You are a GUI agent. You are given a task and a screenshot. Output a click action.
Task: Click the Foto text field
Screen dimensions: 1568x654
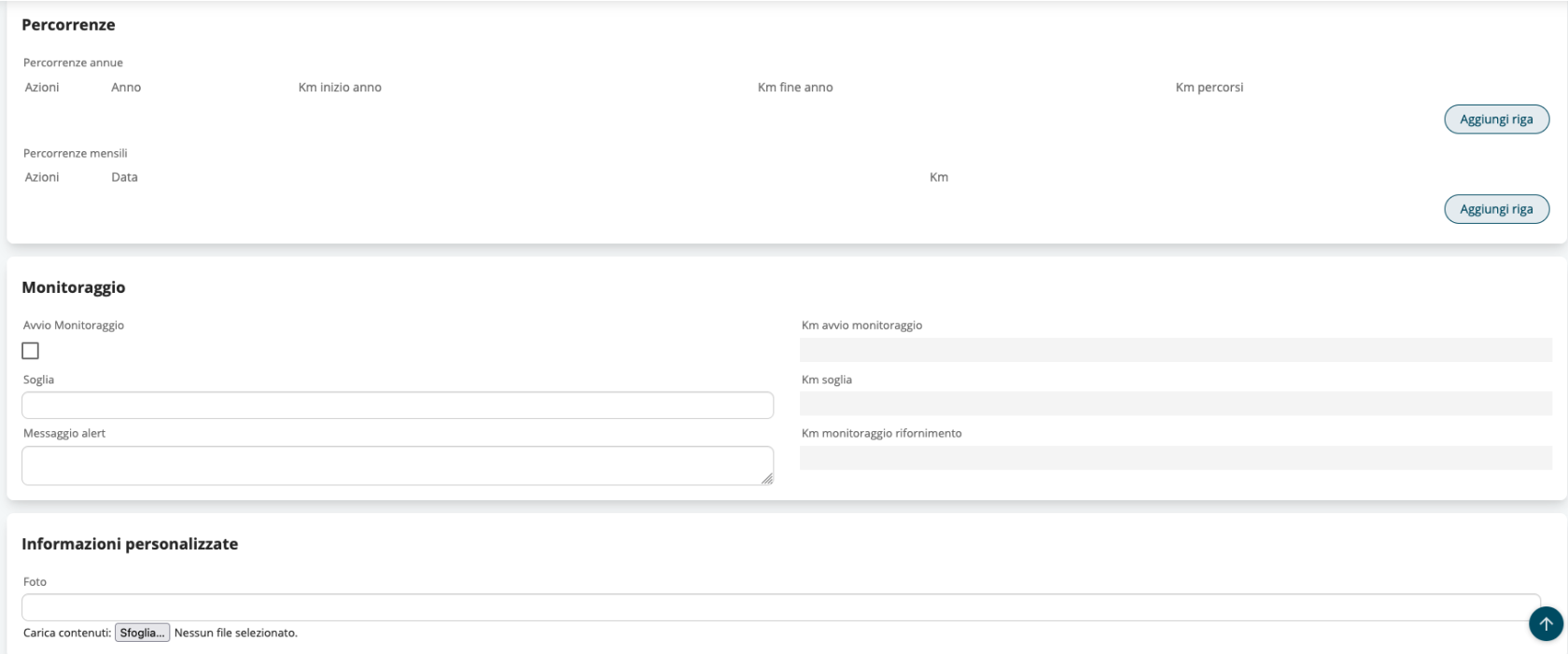point(781,606)
